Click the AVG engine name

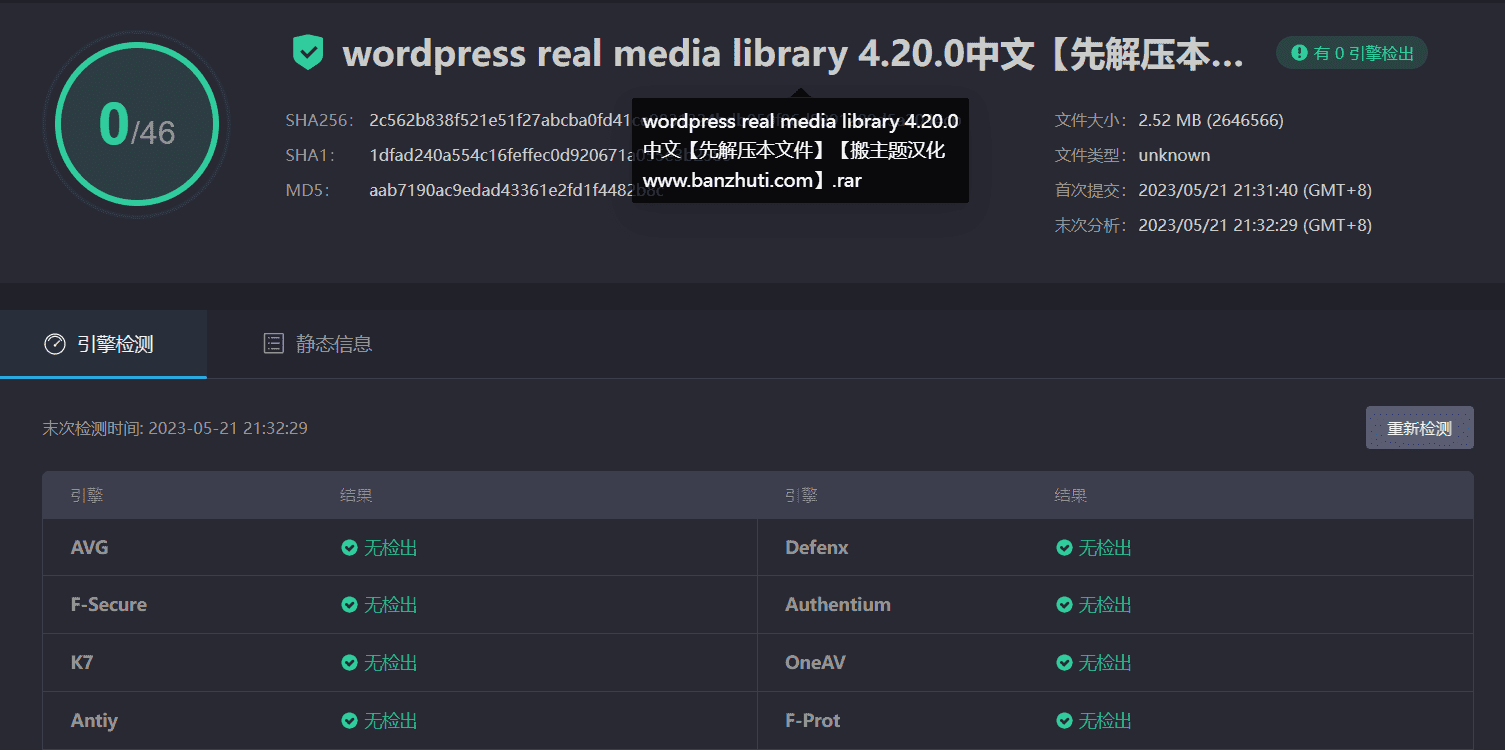[x=89, y=548]
